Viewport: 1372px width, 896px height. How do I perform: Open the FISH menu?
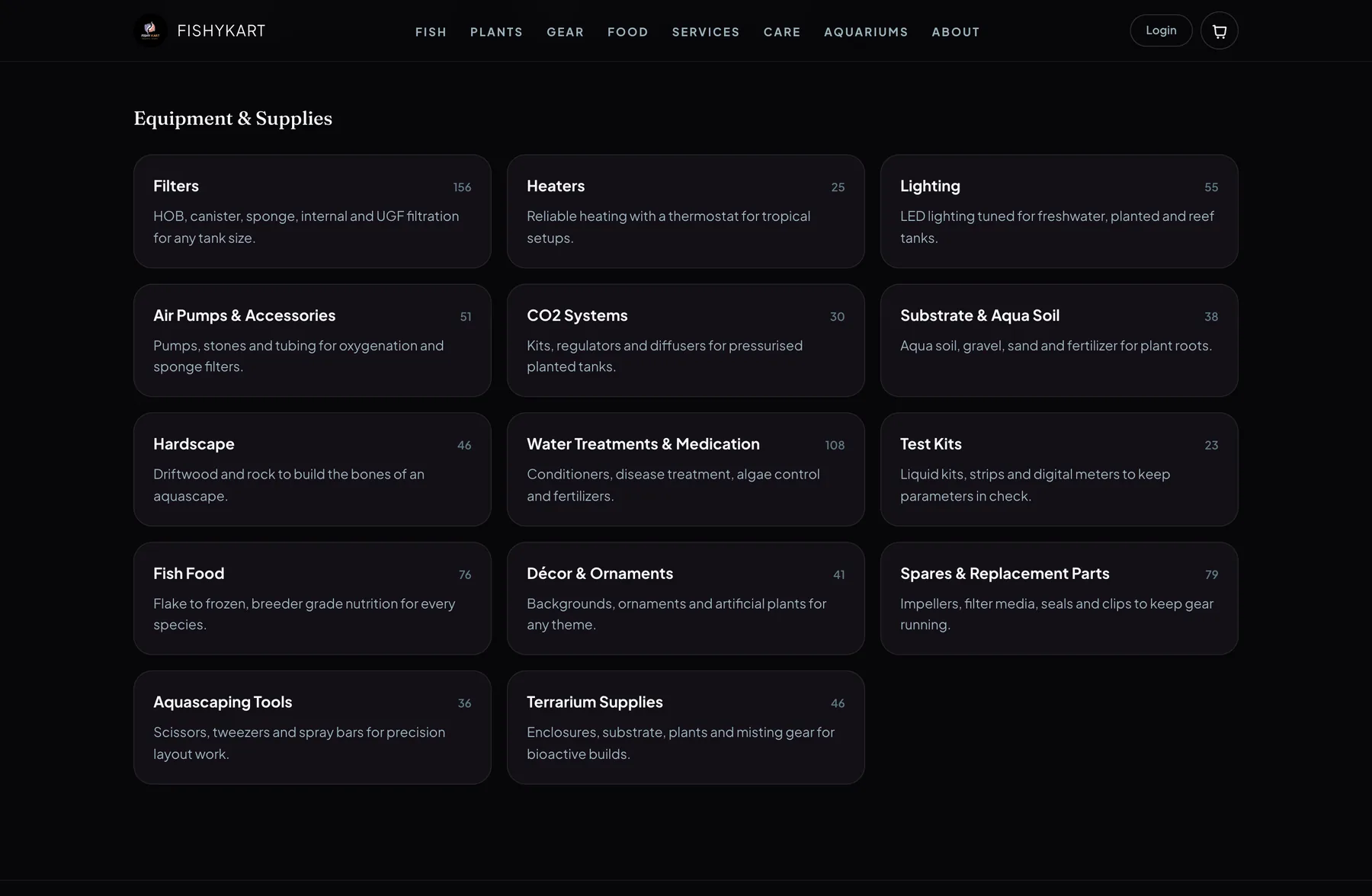click(x=431, y=32)
